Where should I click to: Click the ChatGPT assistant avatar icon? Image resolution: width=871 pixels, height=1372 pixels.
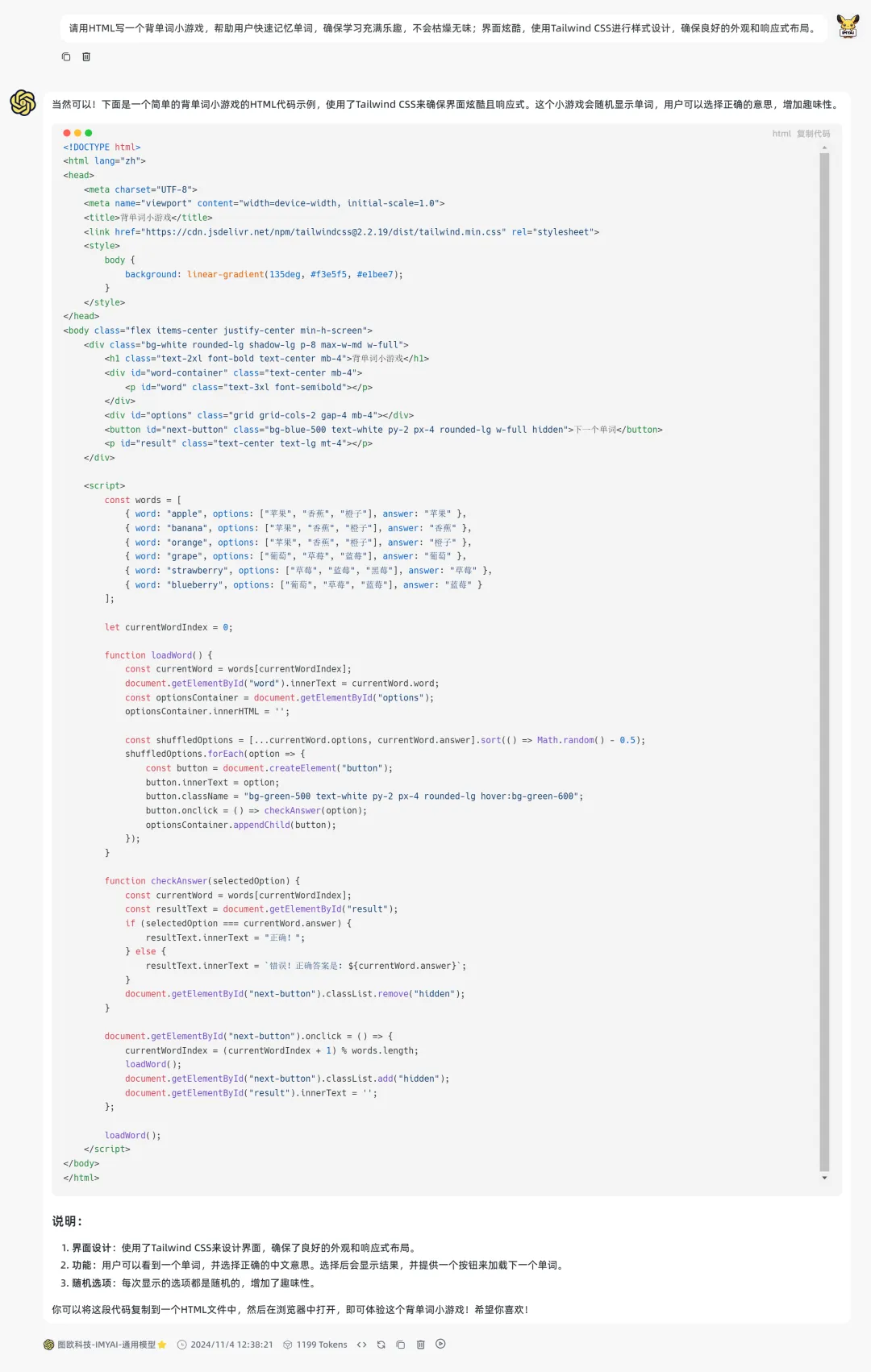[x=23, y=102]
